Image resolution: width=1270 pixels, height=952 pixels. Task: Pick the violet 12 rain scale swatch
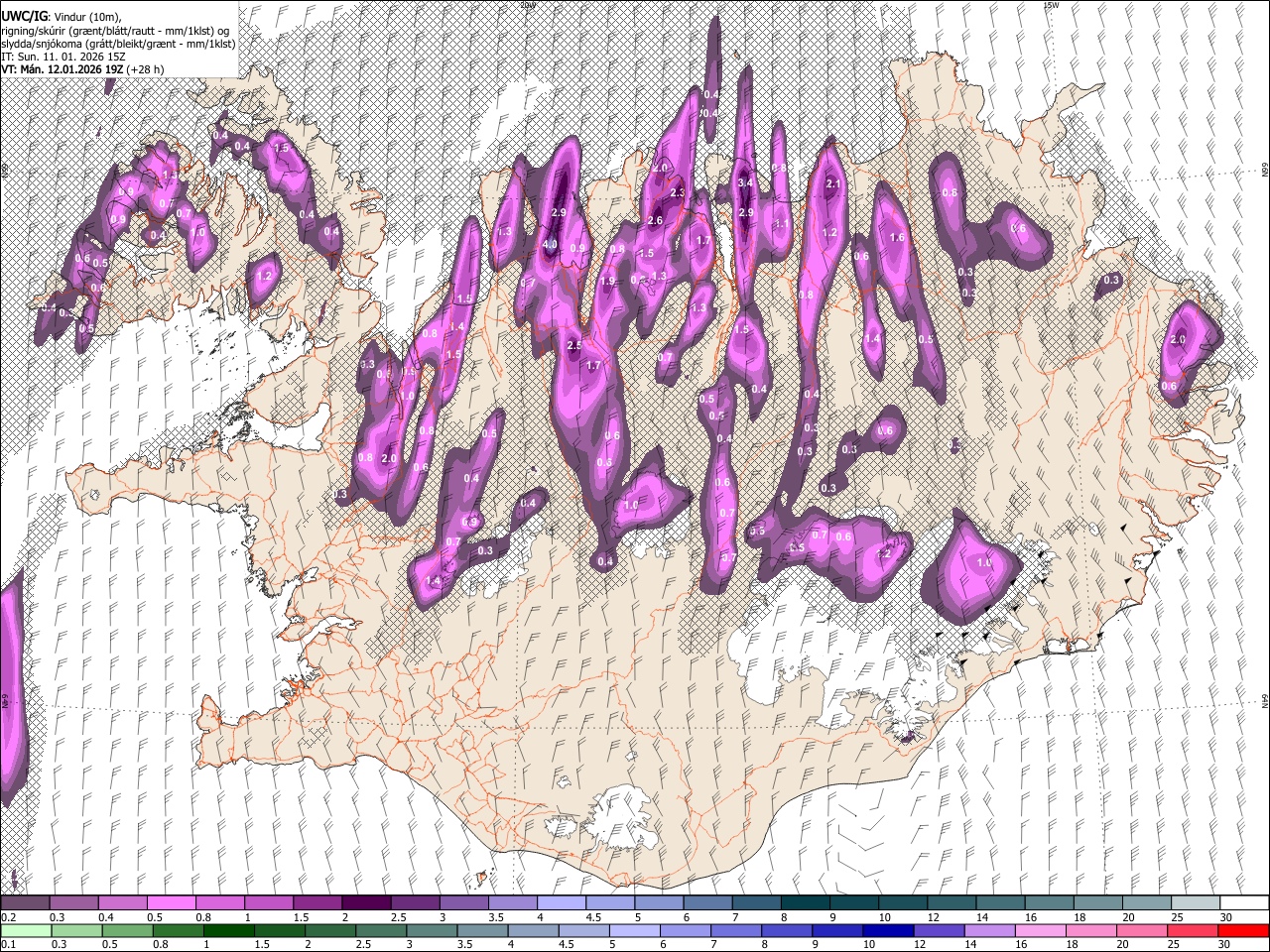pos(939,930)
